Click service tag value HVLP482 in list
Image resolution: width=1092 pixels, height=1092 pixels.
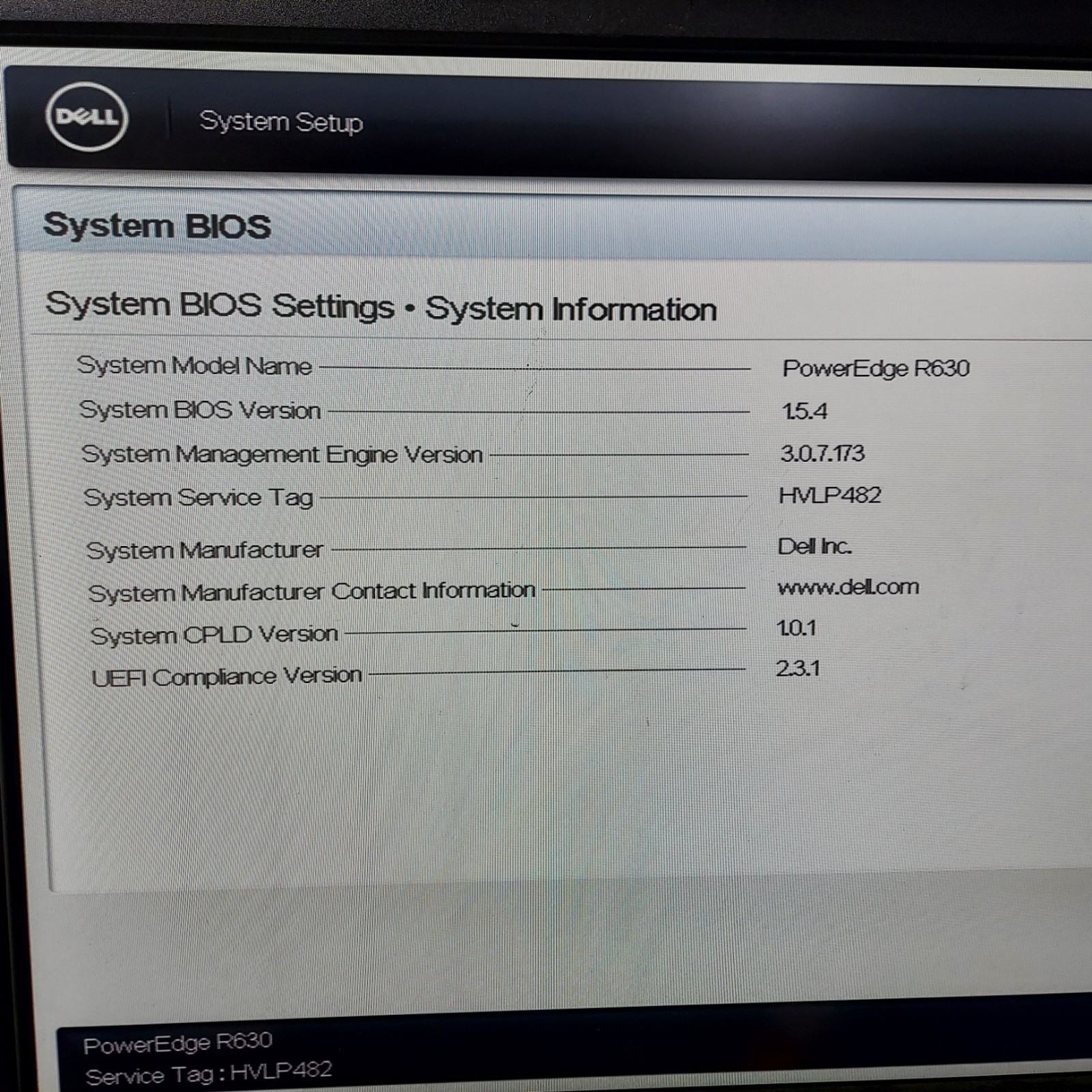[830, 495]
